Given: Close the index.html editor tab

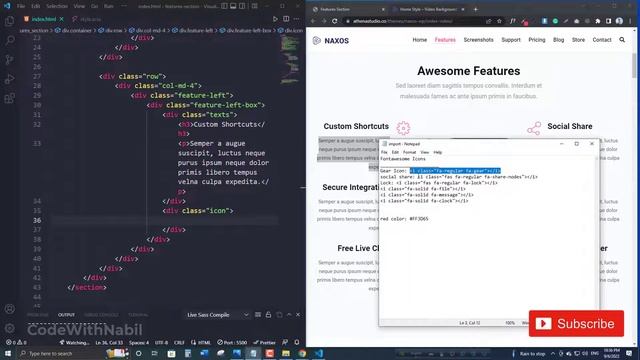Looking at the screenshot, I should [x=62, y=19].
